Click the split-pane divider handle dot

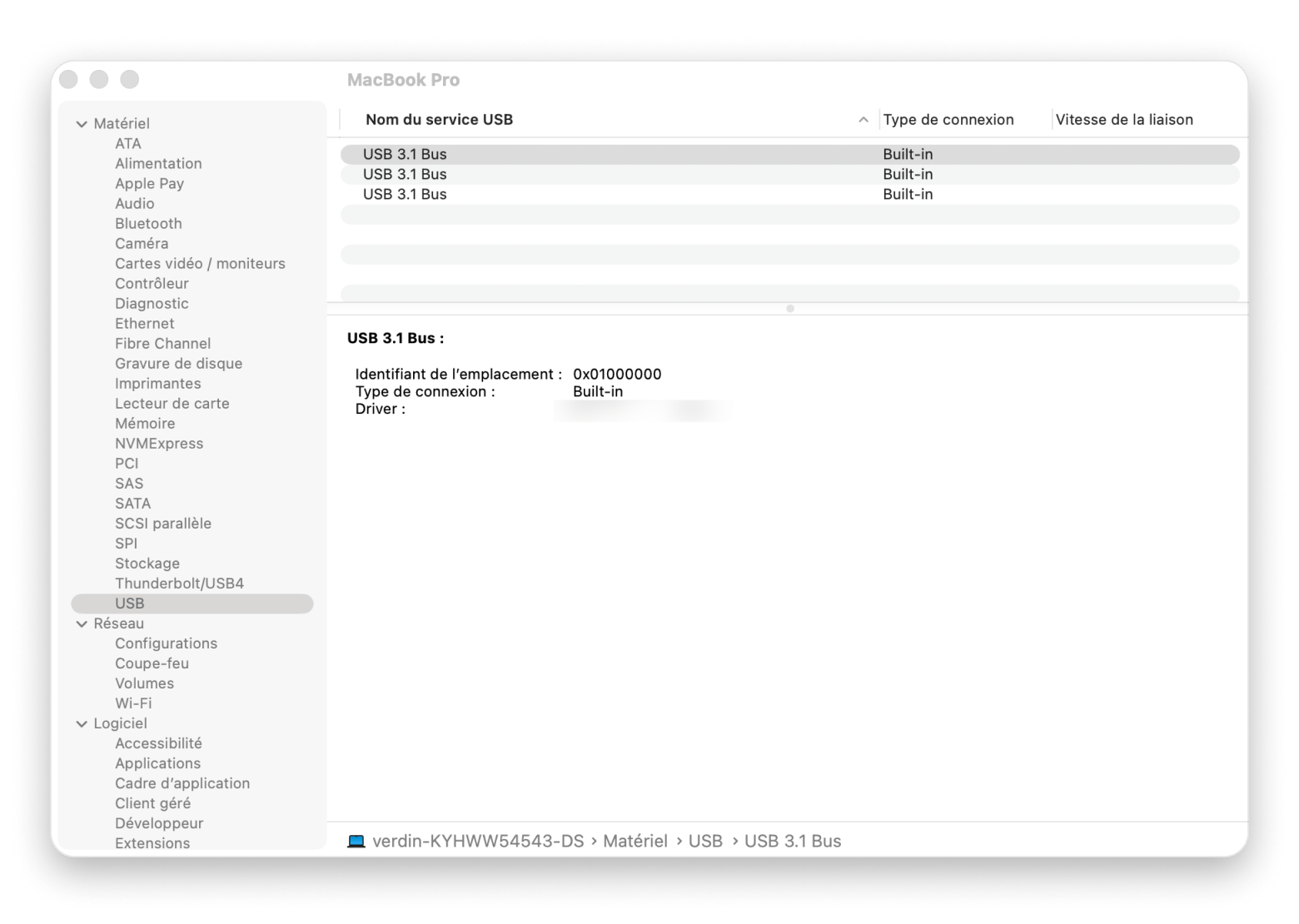(x=790, y=309)
